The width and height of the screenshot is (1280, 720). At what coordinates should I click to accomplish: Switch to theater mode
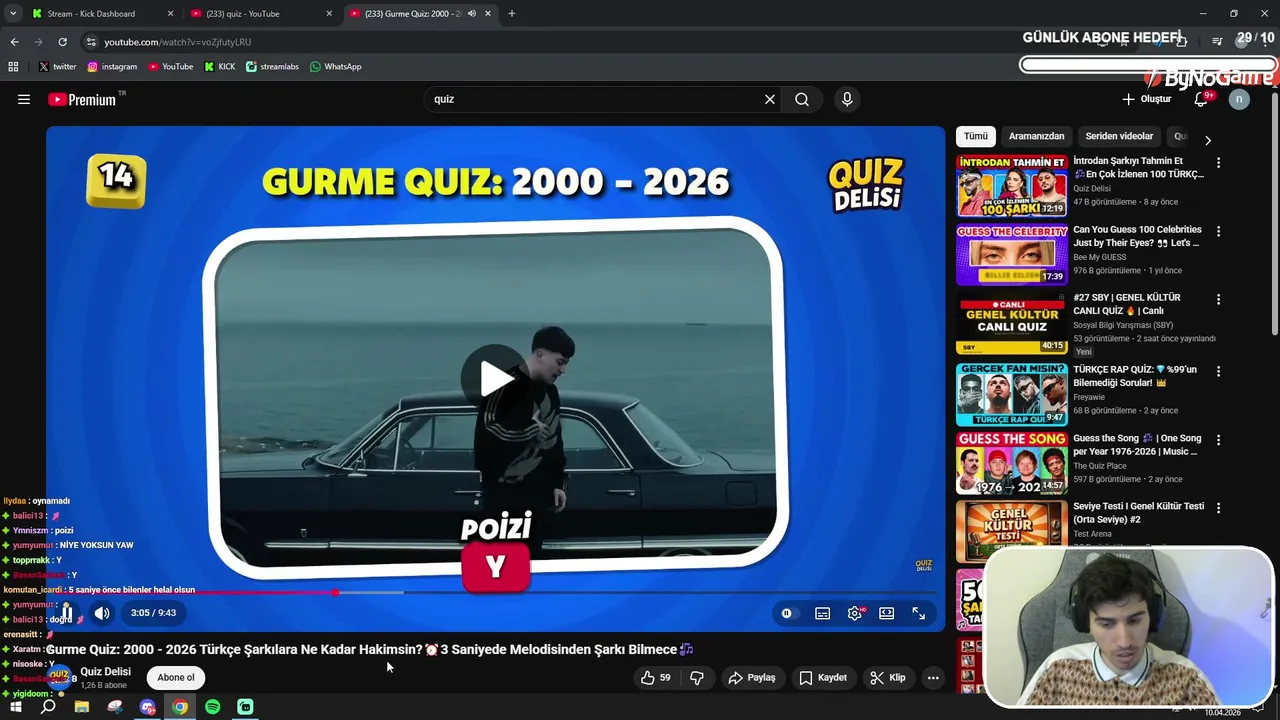886,613
